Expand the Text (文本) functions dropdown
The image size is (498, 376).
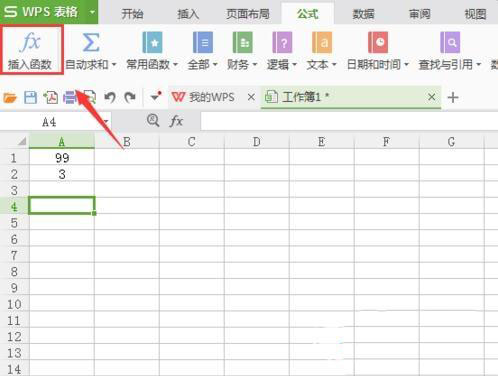tap(334, 64)
